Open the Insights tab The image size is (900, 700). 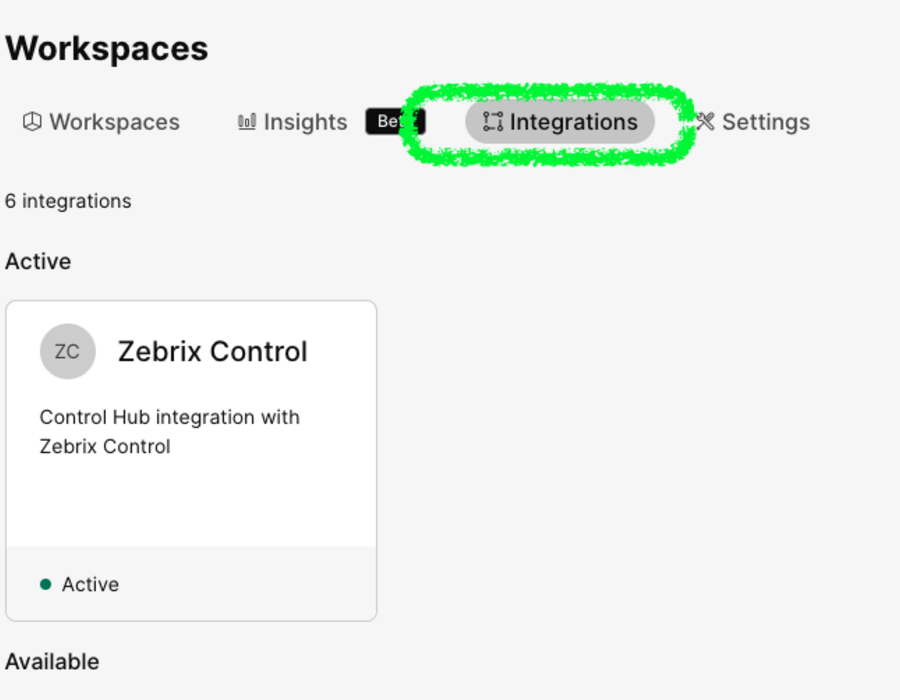pyautogui.click(x=293, y=122)
